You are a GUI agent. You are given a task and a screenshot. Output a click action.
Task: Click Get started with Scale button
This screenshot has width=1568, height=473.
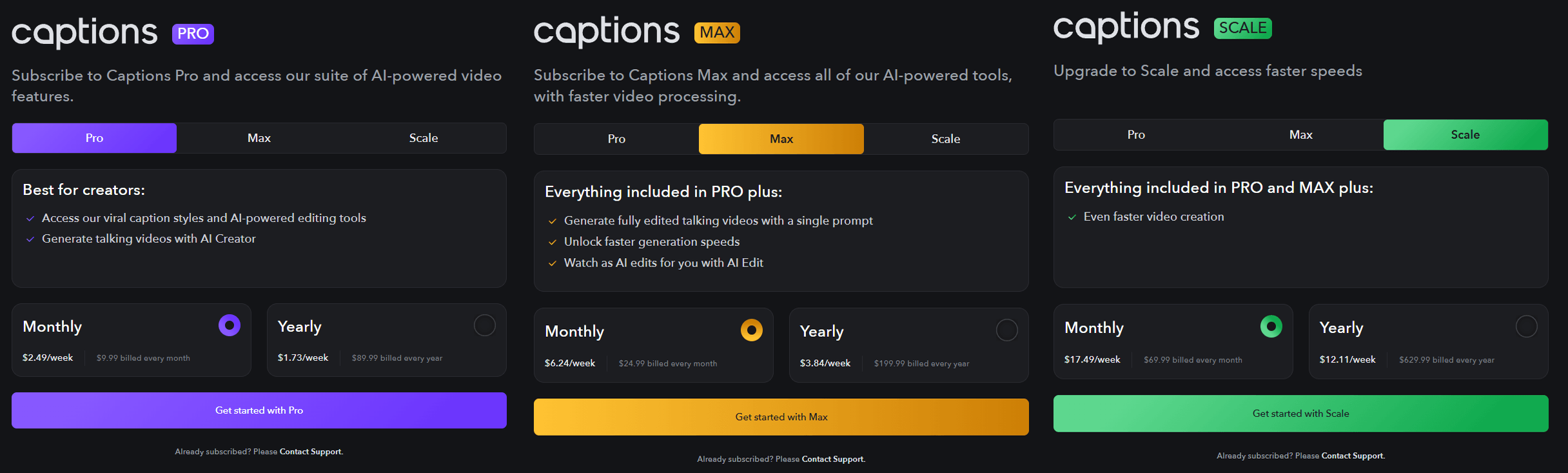point(1301,414)
